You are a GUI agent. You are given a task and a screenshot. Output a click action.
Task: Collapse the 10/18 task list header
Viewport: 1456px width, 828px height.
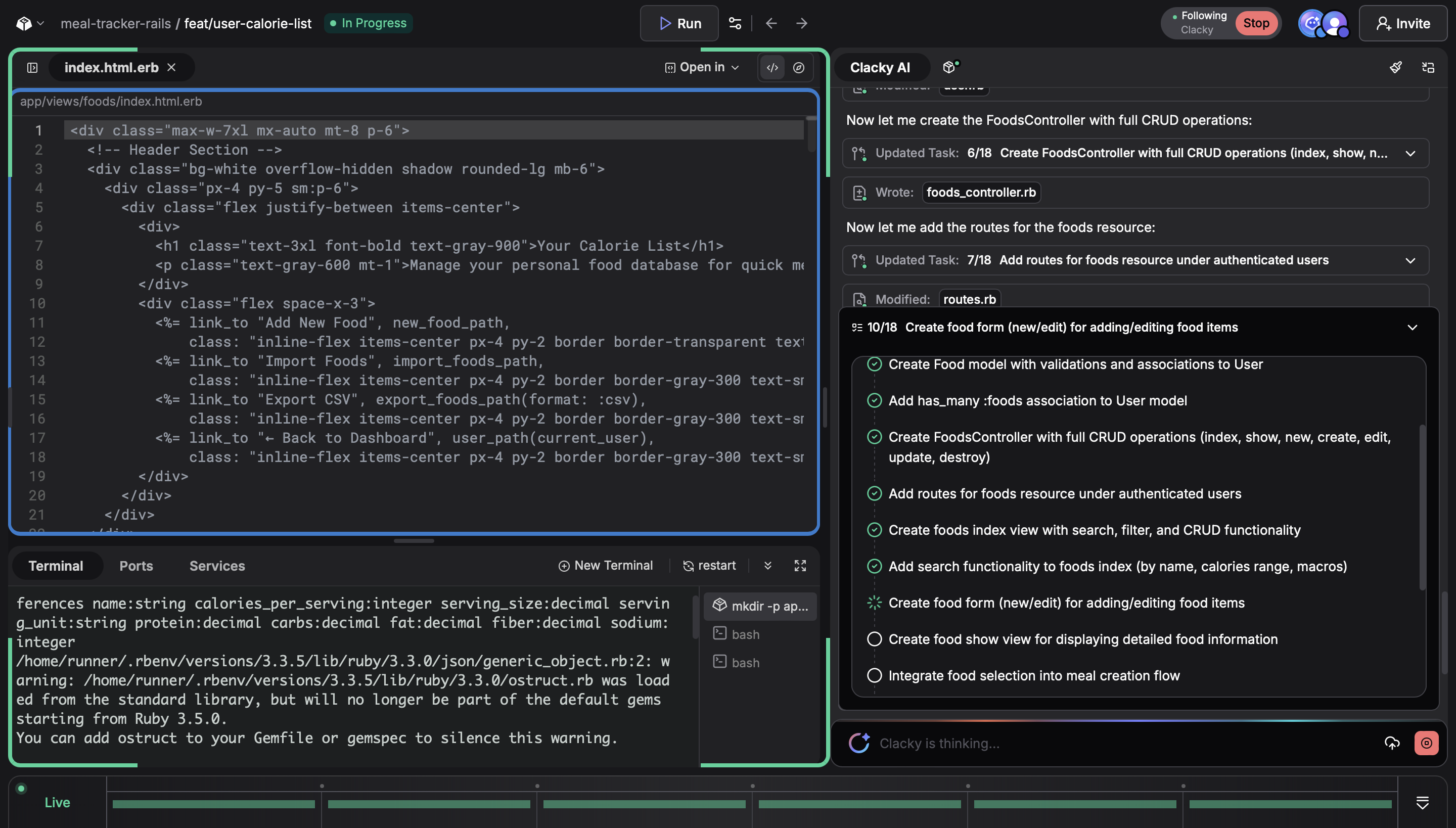(x=1412, y=328)
